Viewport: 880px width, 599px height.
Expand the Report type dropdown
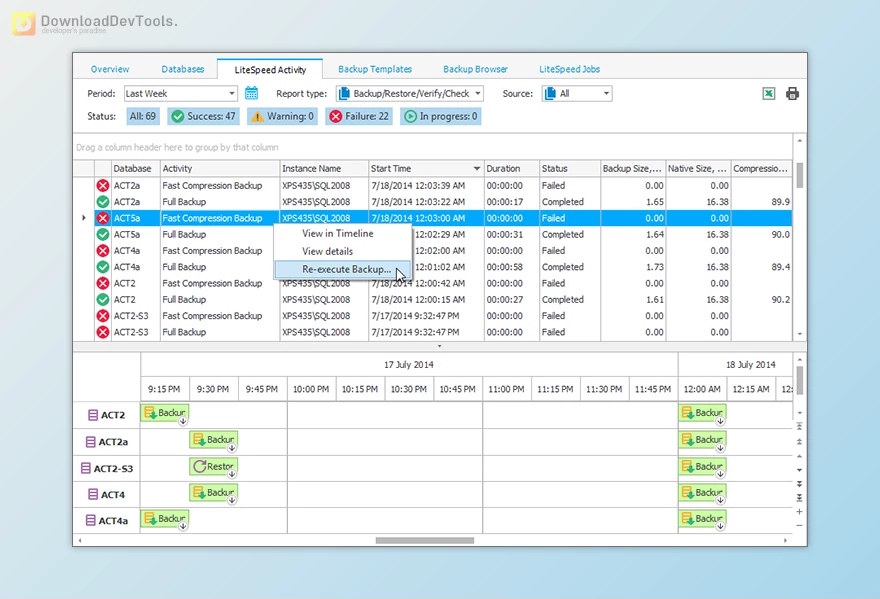click(409, 94)
